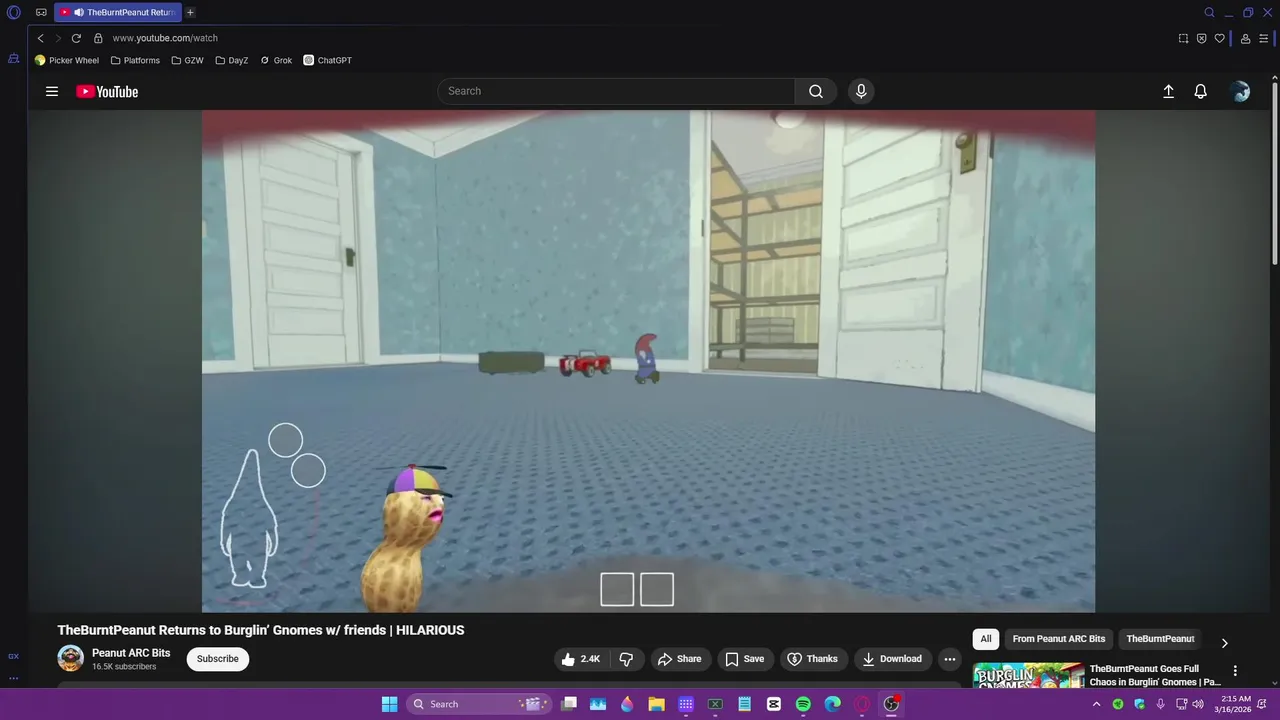Open GX Control in the sidebar
Viewport: 1280px width, 720px height.
[x=14, y=656]
